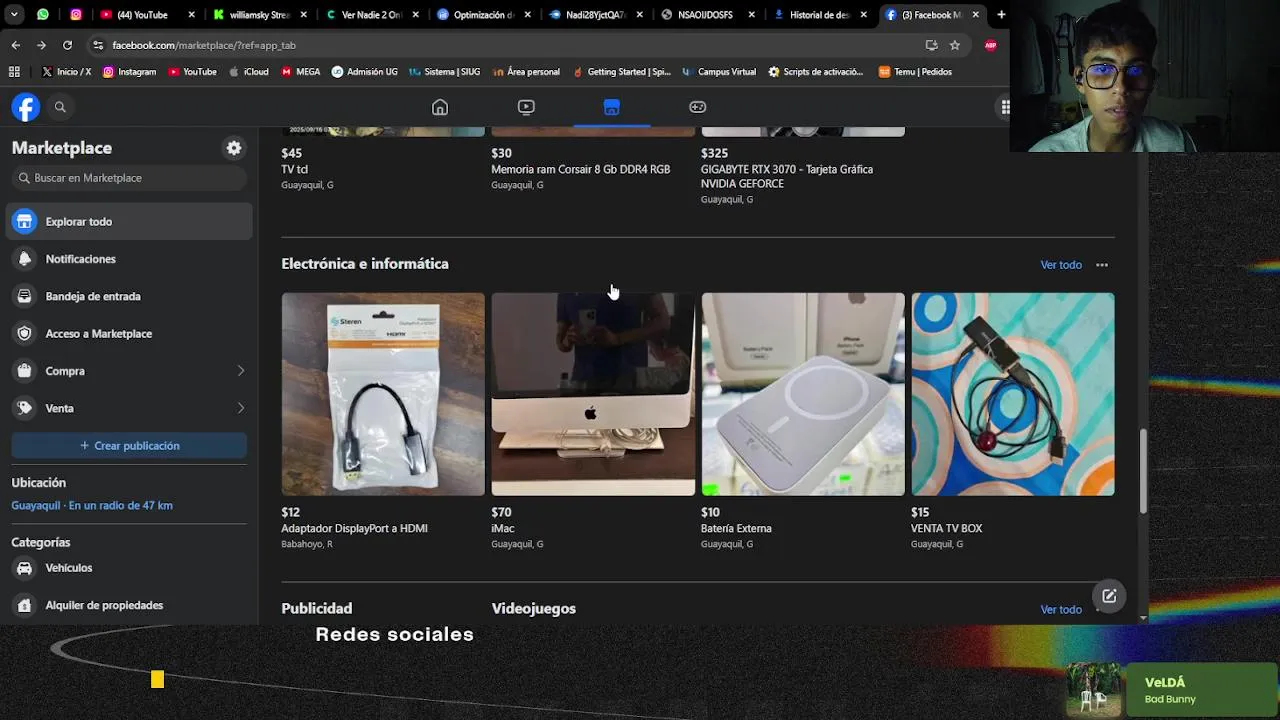The image size is (1280, 720).
Task: Open the Sistema | SIUG bookmark
Action: point(444,72)
